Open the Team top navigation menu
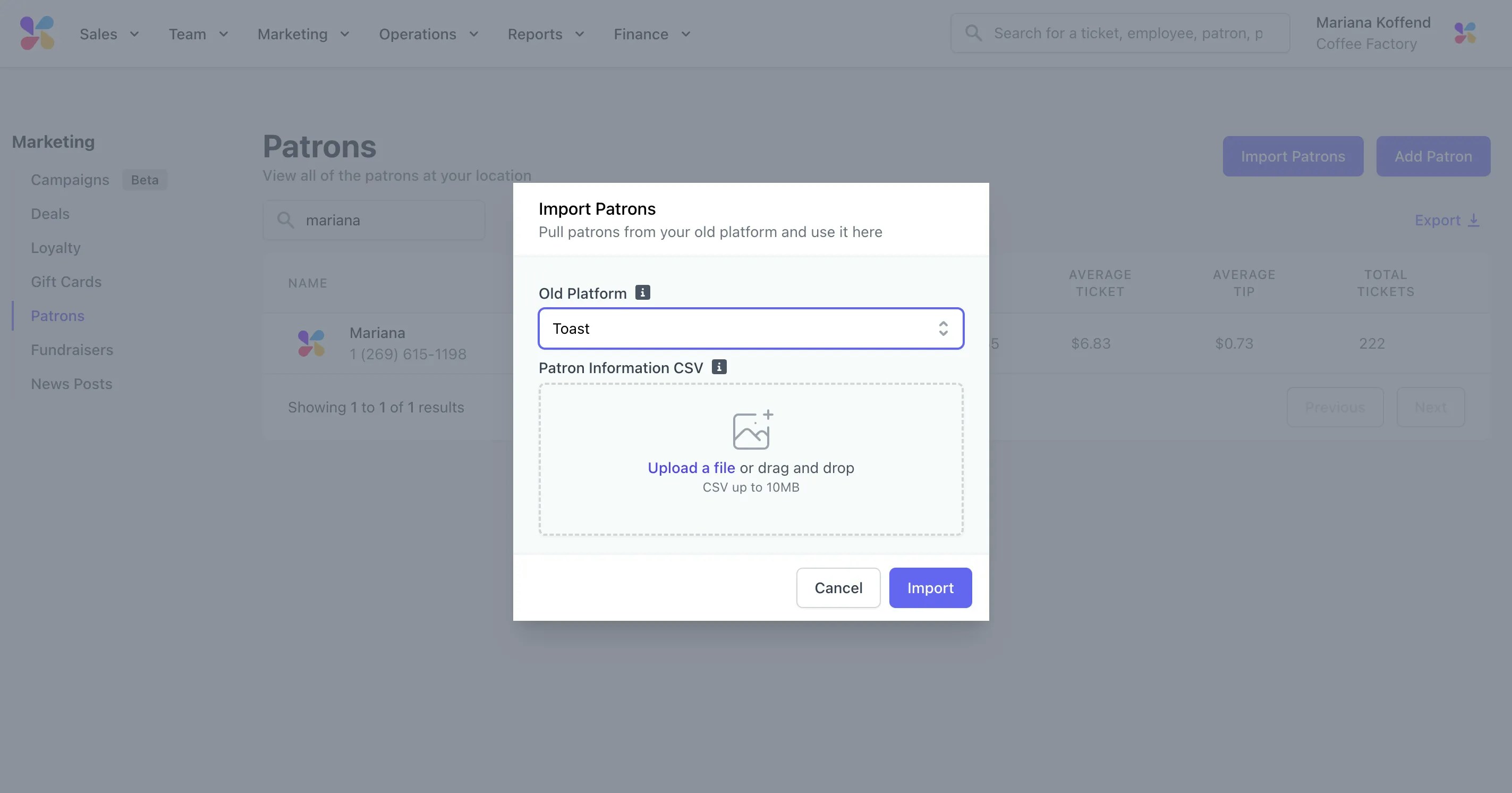 [198, 34]
